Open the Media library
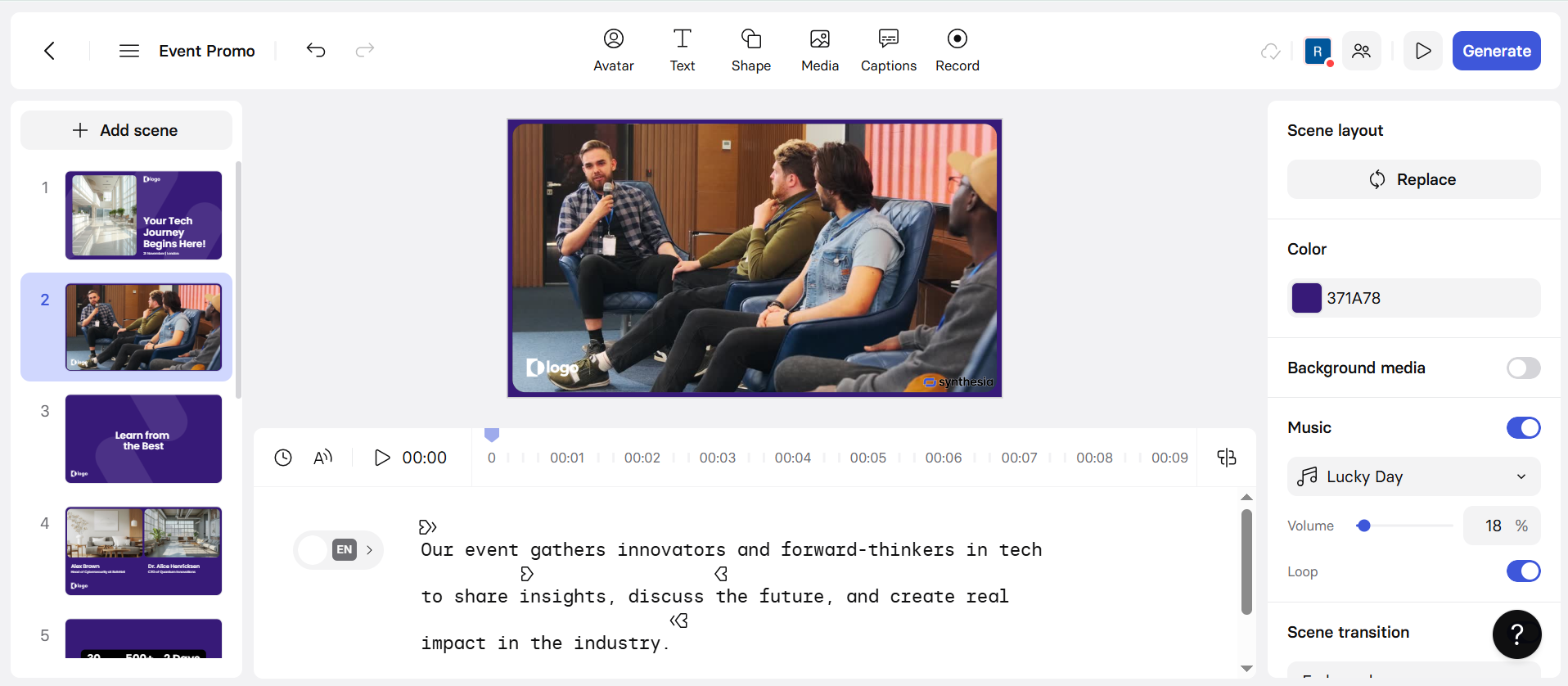The height and width of the screenshot is (686, 1568). coord(820,51)
